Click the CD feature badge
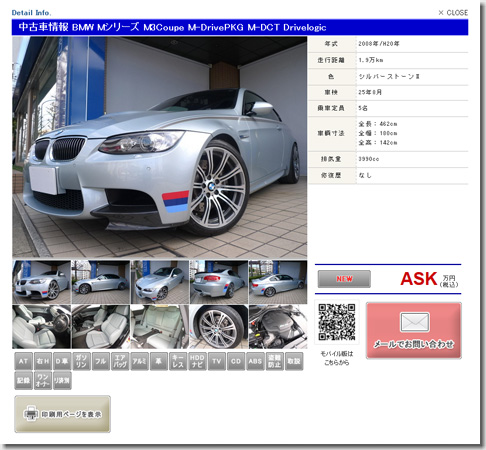The height and width of the screenshot is (450, 486). [x=236, y=361]
